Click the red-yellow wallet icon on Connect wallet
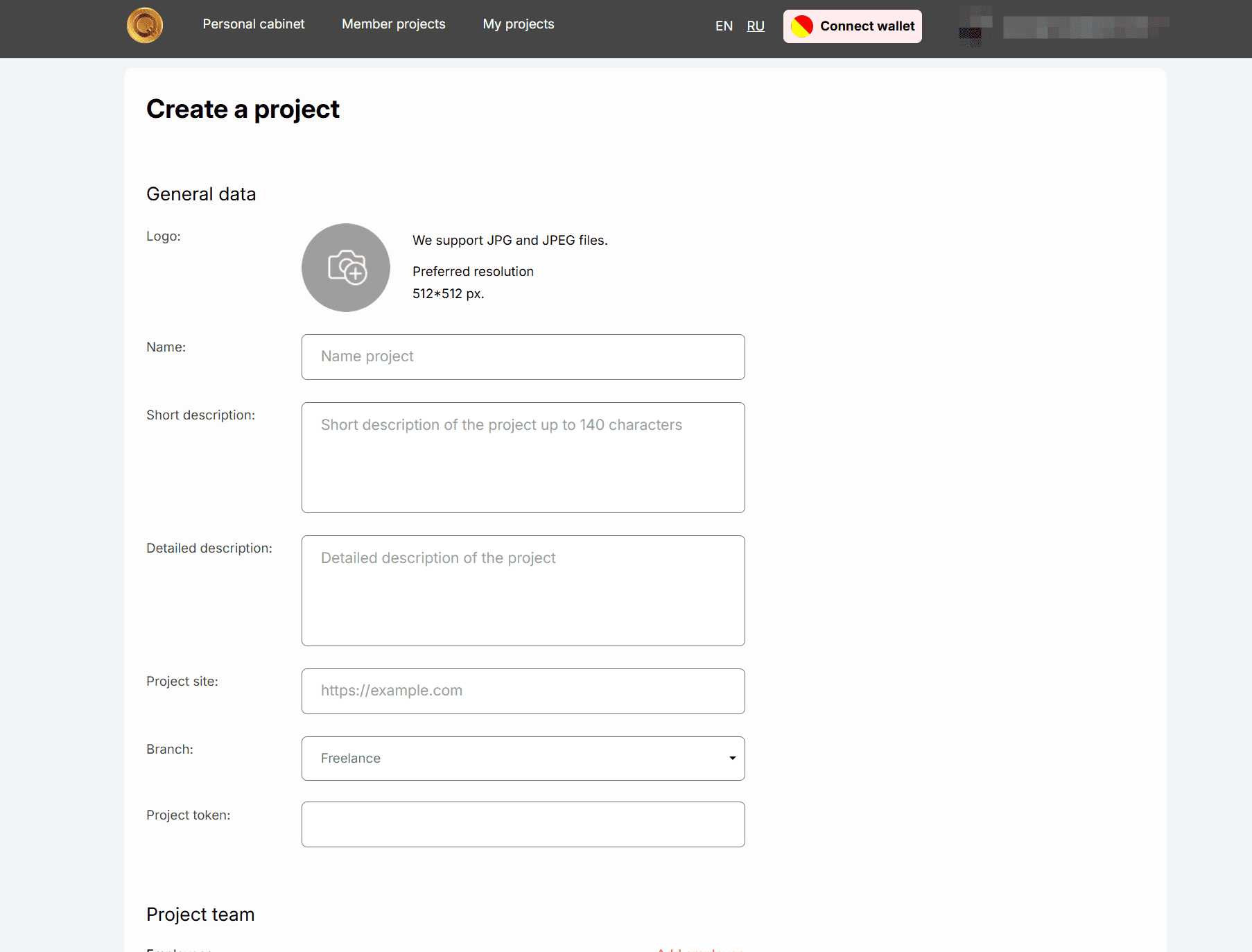Viewport: 1252px width, 952px height. (803, 26)
